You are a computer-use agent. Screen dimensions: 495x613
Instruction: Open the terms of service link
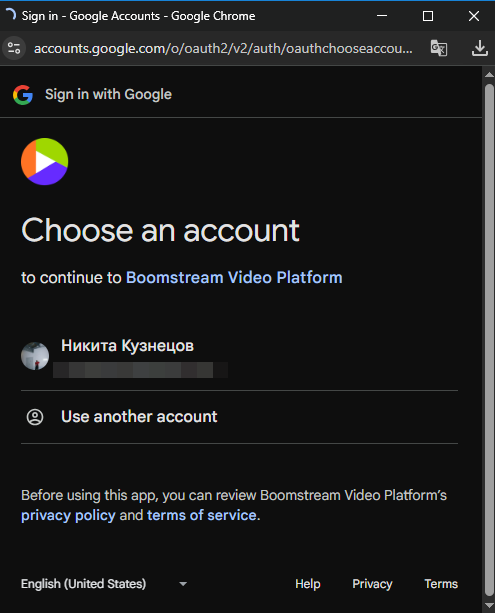point(202,515)
